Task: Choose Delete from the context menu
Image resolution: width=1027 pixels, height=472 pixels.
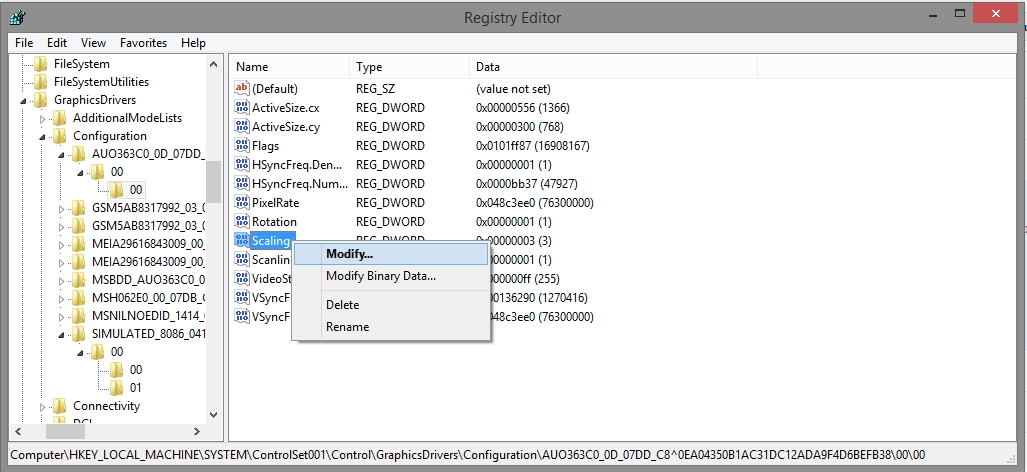Action: click(390, 304)
